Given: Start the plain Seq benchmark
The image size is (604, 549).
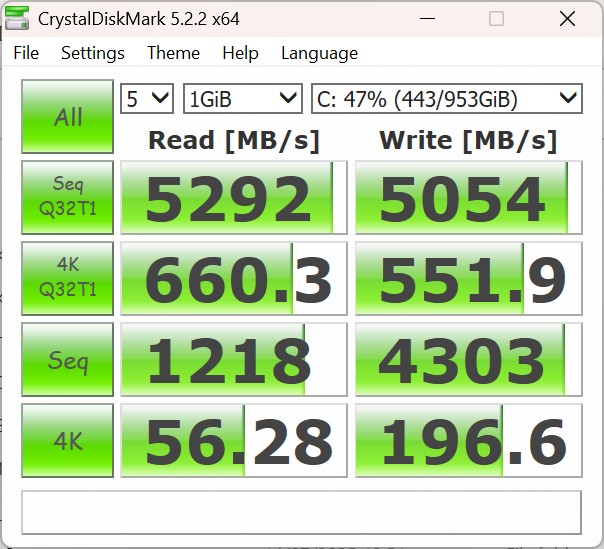Looking at the screenshot, I should point(67,359).
